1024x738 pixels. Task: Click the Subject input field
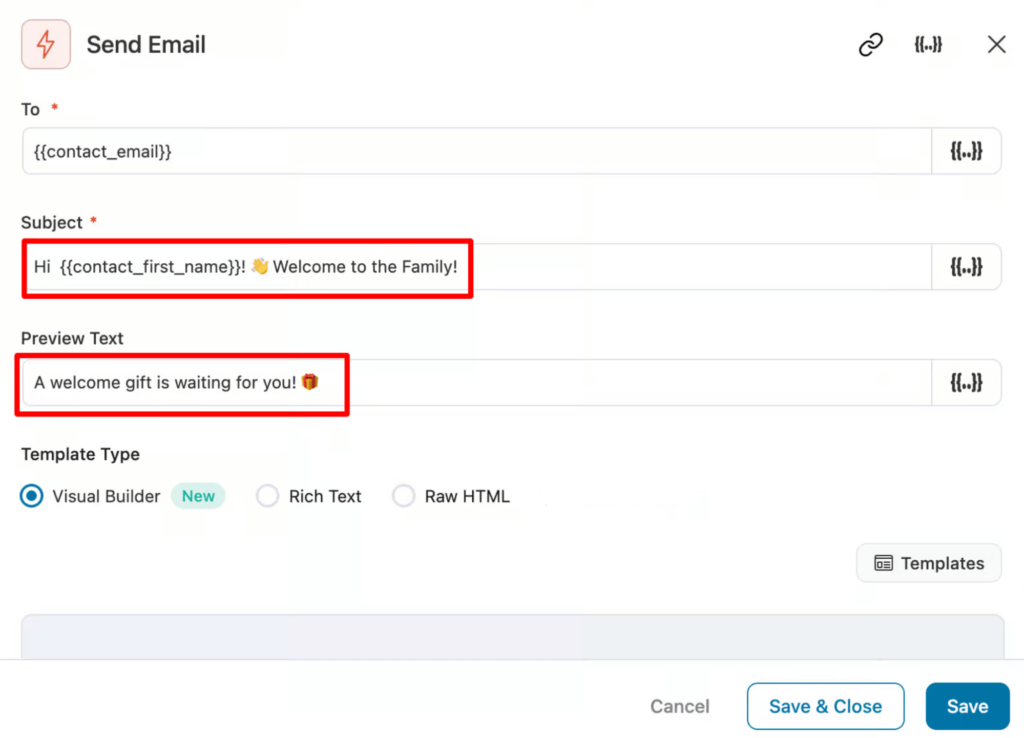coord(477,266)
